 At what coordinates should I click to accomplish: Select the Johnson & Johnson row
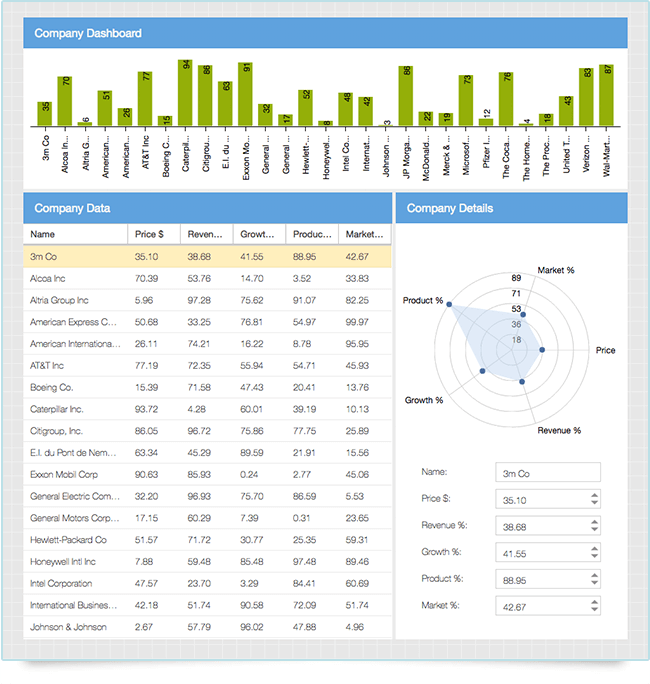tap(207, 627)
